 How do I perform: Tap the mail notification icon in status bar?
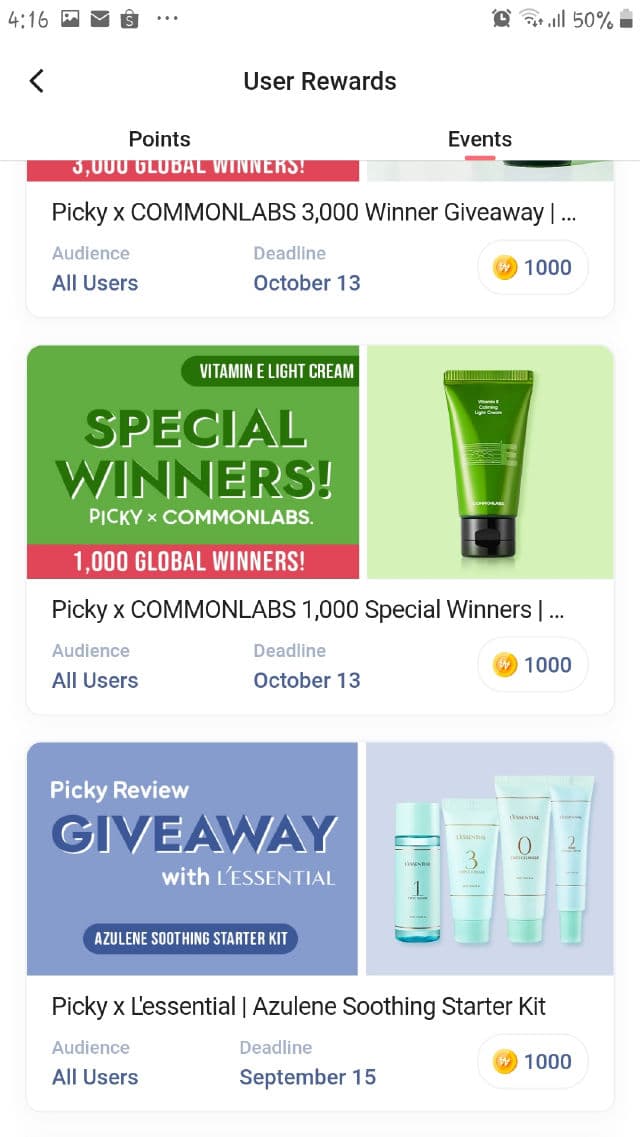pos(100,20)
